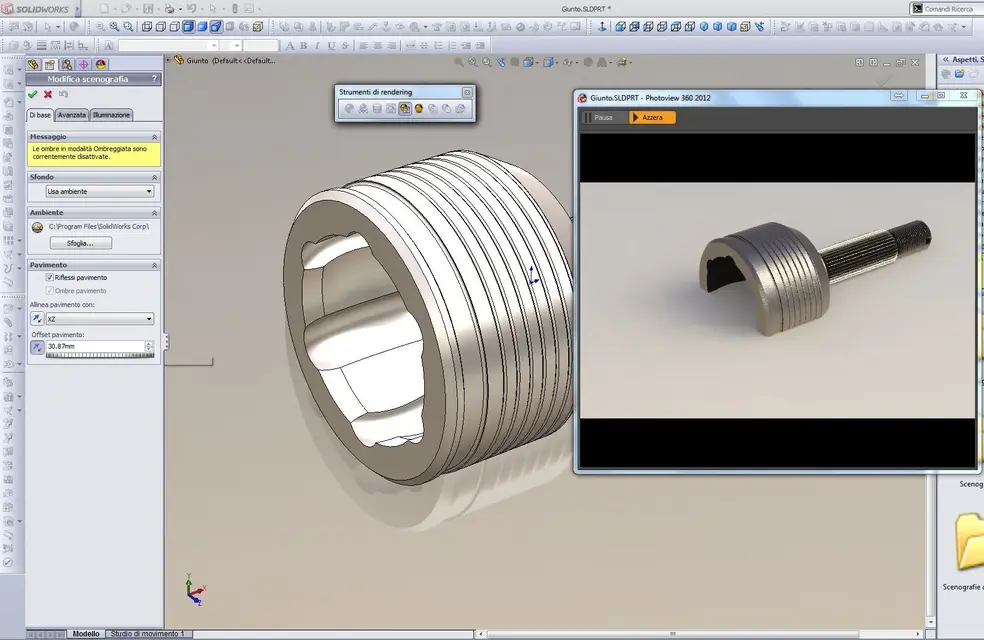
Task: Switch to the Di base tab
Action: click(40, 115)
